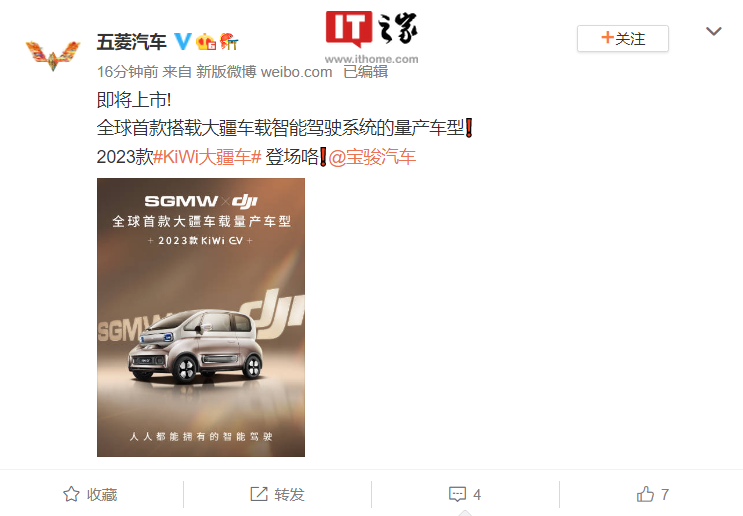Open the Wuling avatar profile picture
This screenshot has width=743, height=516.
point(53,55)
